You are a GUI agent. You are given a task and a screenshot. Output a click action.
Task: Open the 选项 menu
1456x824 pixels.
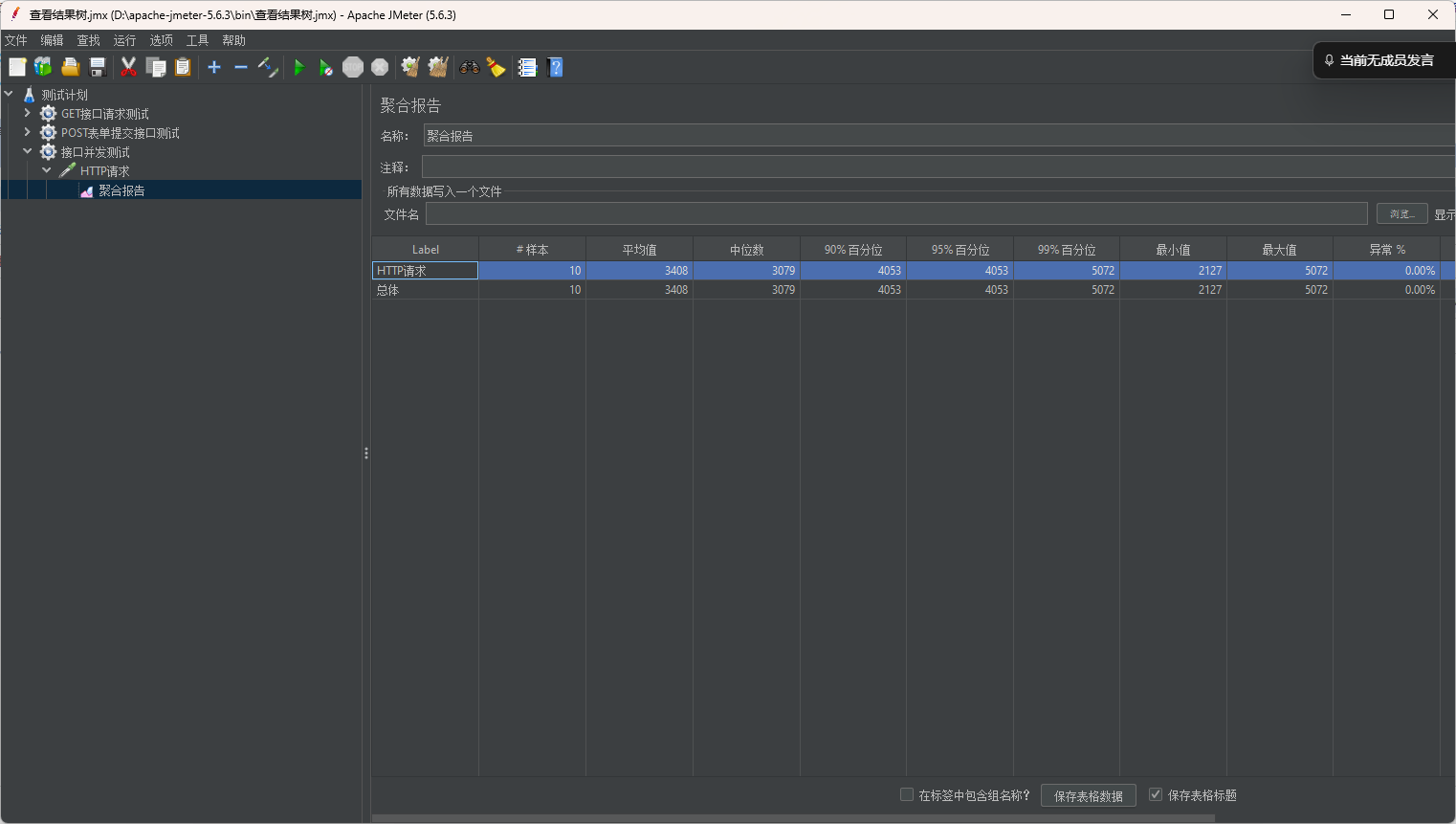coord(161,40)
